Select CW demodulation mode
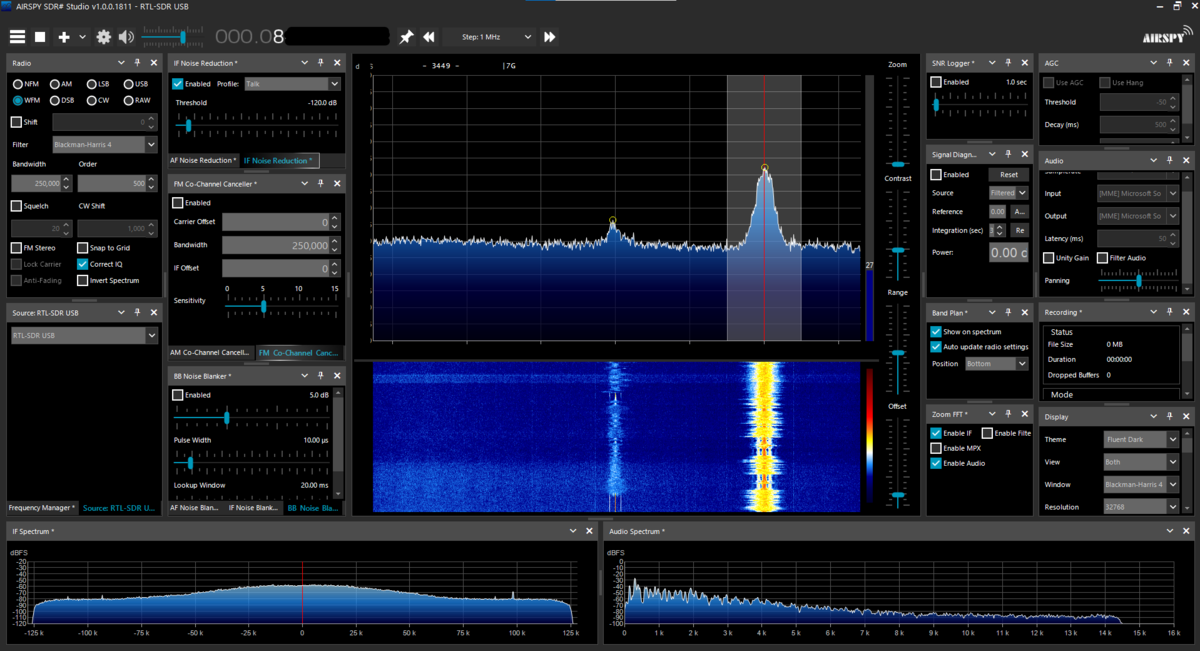 [91, 100]
